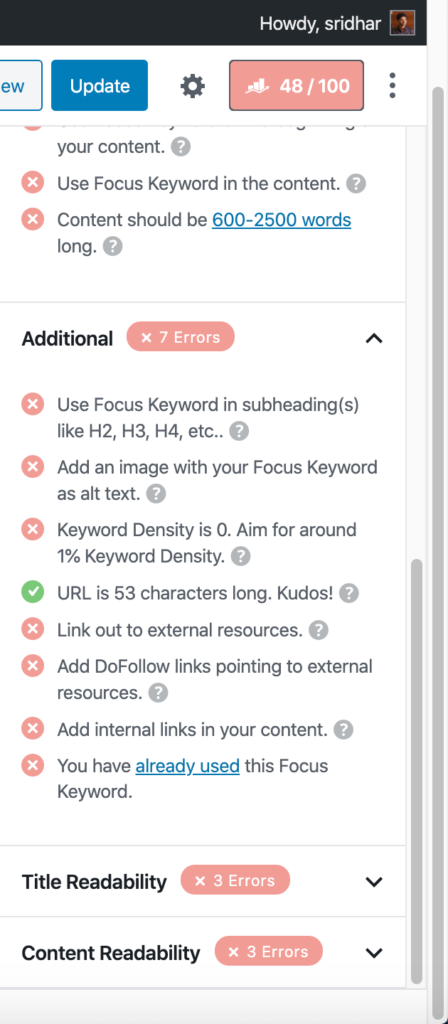Open help icon for subheading keyword tip

pyautogui.click(x=239, y=431)
